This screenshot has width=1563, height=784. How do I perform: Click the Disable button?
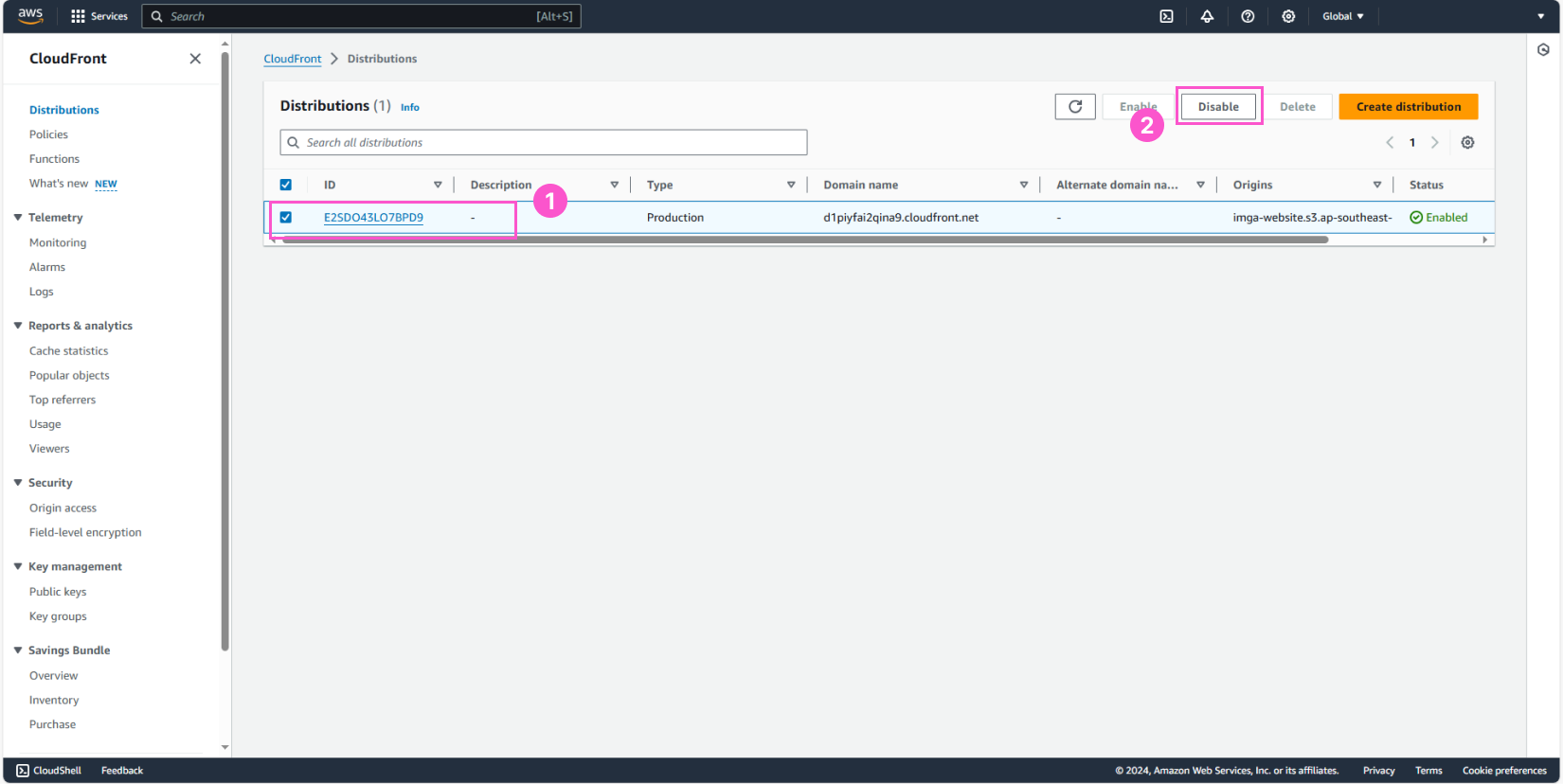(x=1218, y=107)
